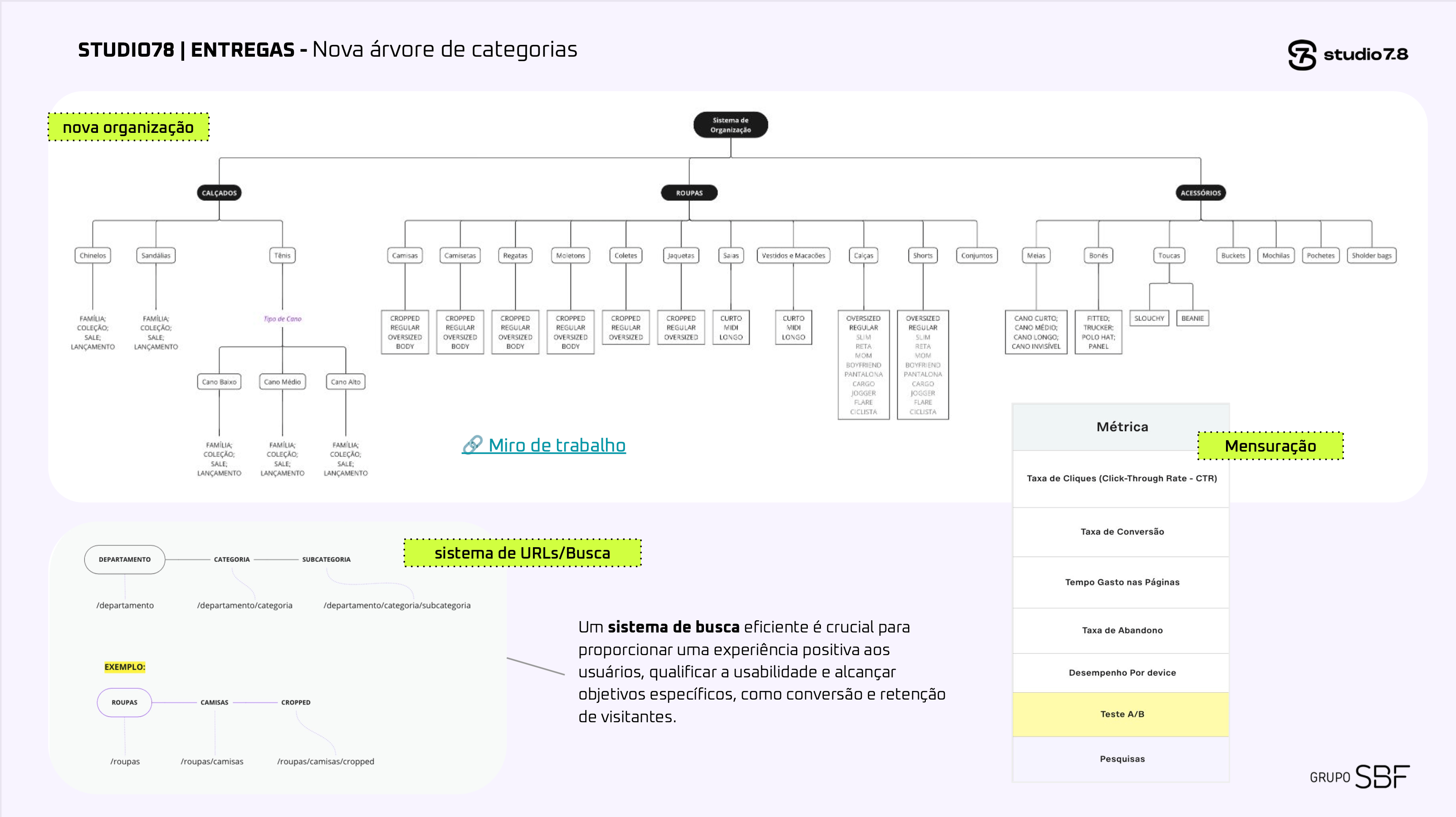Click the DEPARTAMENTO rounded box
1456x817 pixels.
tap(124, 559)
